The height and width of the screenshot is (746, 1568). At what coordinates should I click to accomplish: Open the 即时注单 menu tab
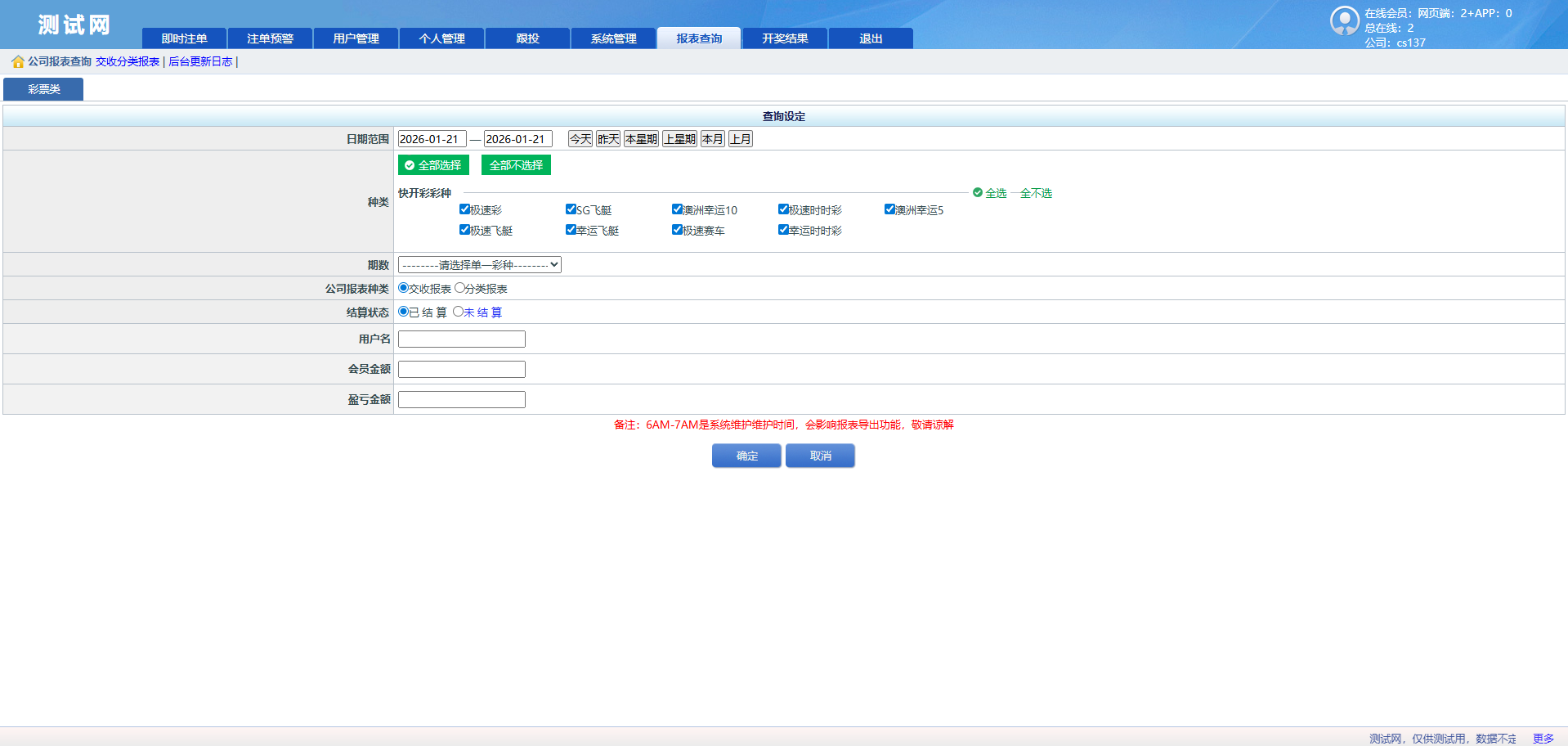click(x=184, y=38)
